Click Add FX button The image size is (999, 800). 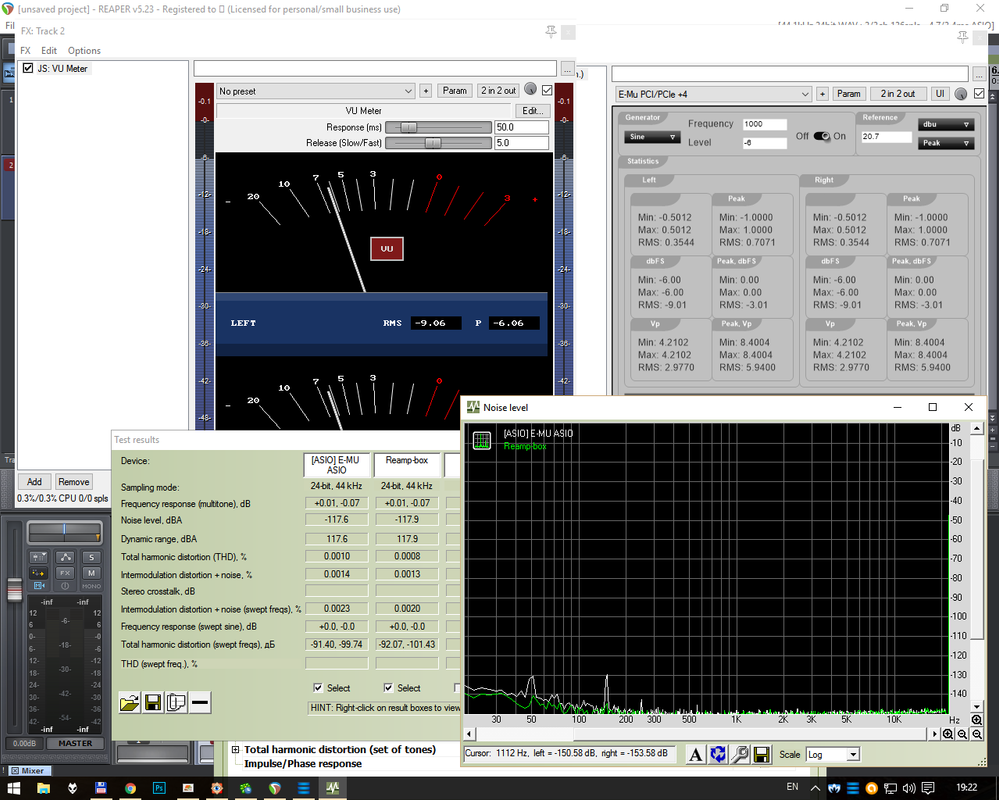pyautogui.click(x=34, y=482)
